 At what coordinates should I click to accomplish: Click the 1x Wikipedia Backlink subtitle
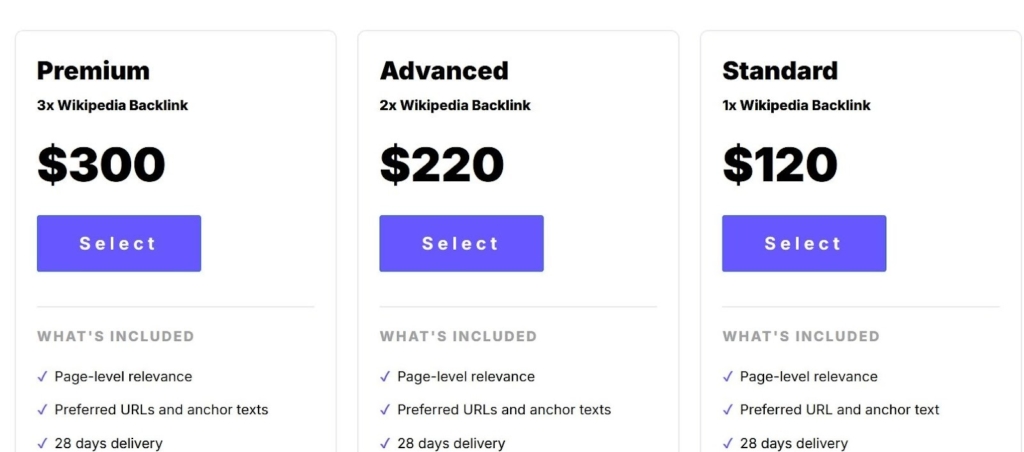tap(796, 106)
